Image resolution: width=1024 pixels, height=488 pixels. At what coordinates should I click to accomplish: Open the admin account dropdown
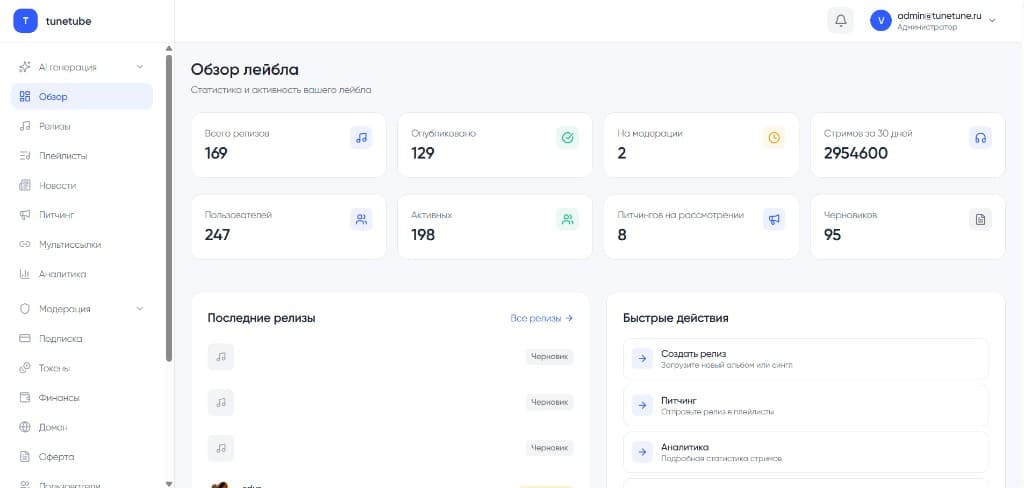click(x=933, y=21)
